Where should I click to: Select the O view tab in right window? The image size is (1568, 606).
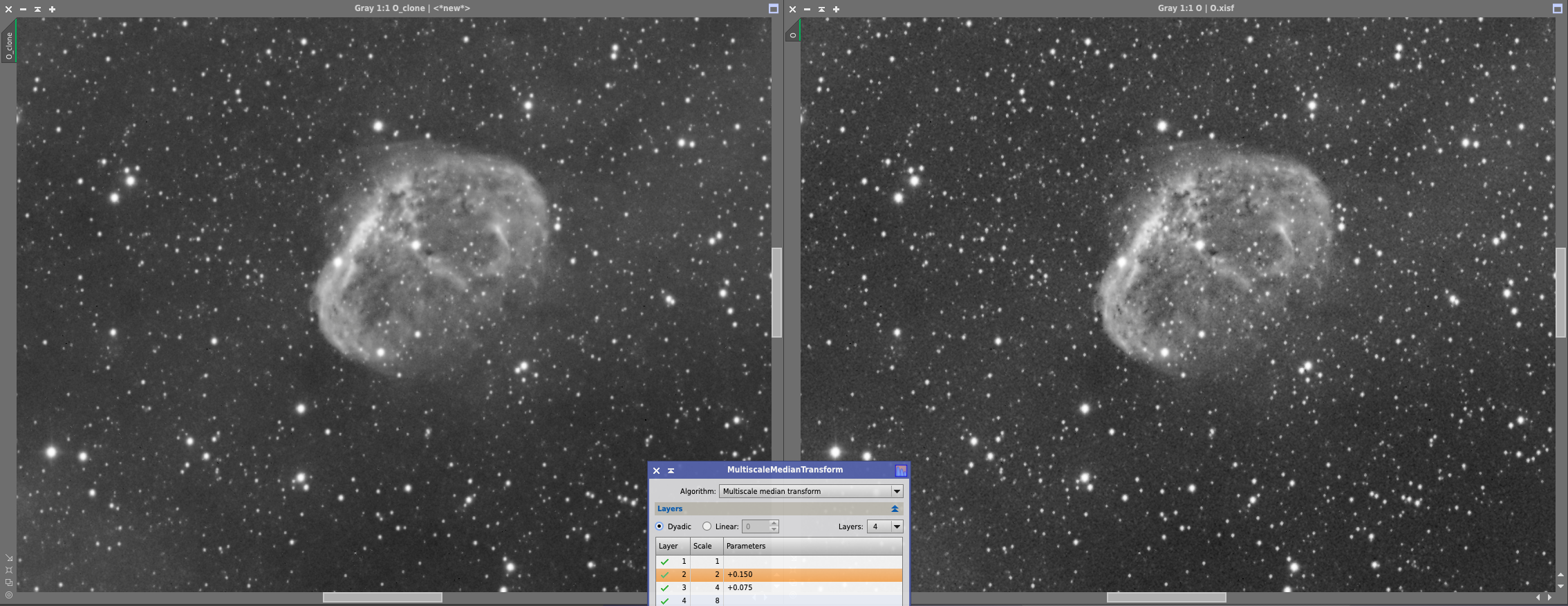point(793,35)
